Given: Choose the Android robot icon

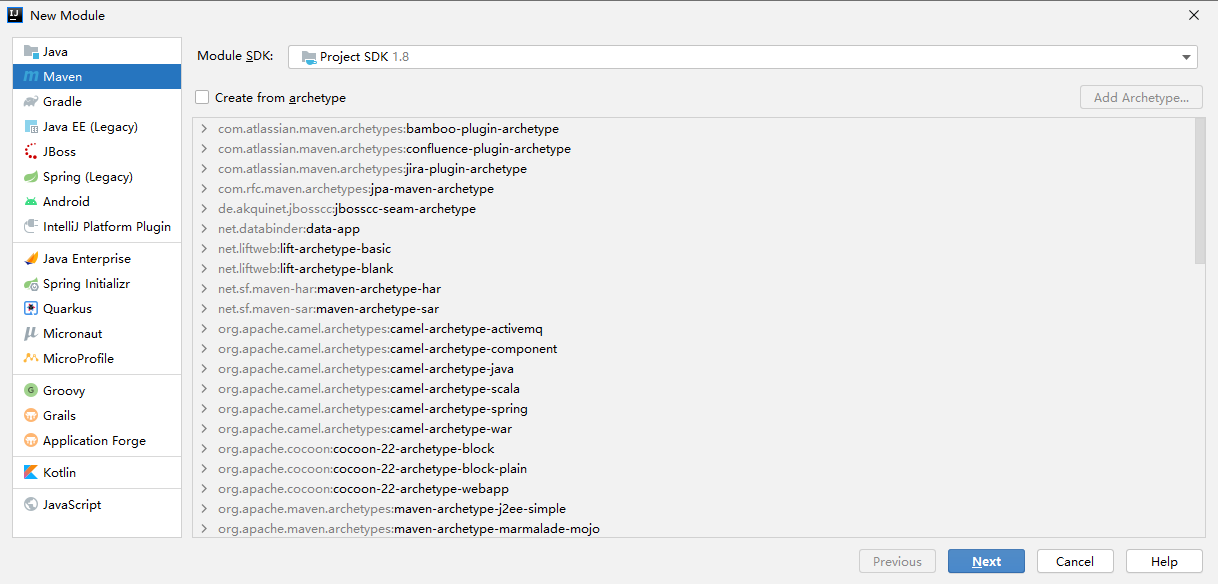Looking at the screenshot, I should (31, 201).
